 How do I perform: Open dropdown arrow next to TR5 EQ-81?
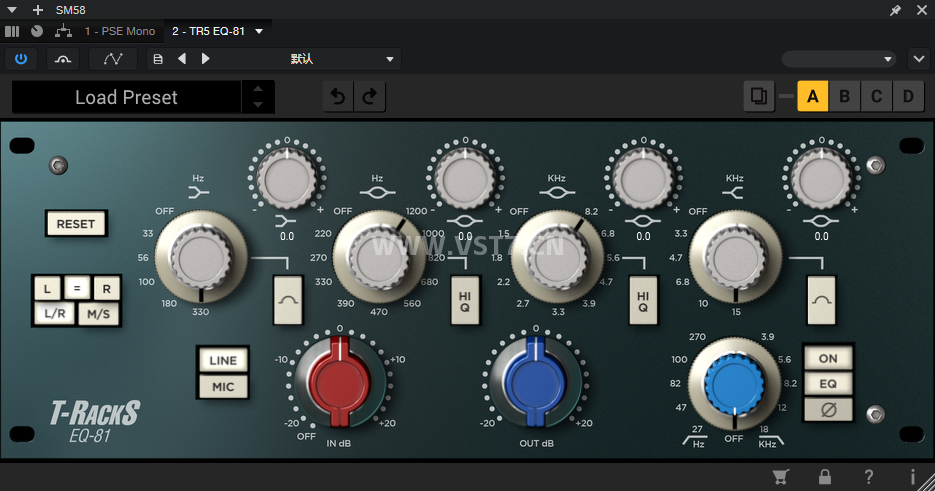pos(259,31)
